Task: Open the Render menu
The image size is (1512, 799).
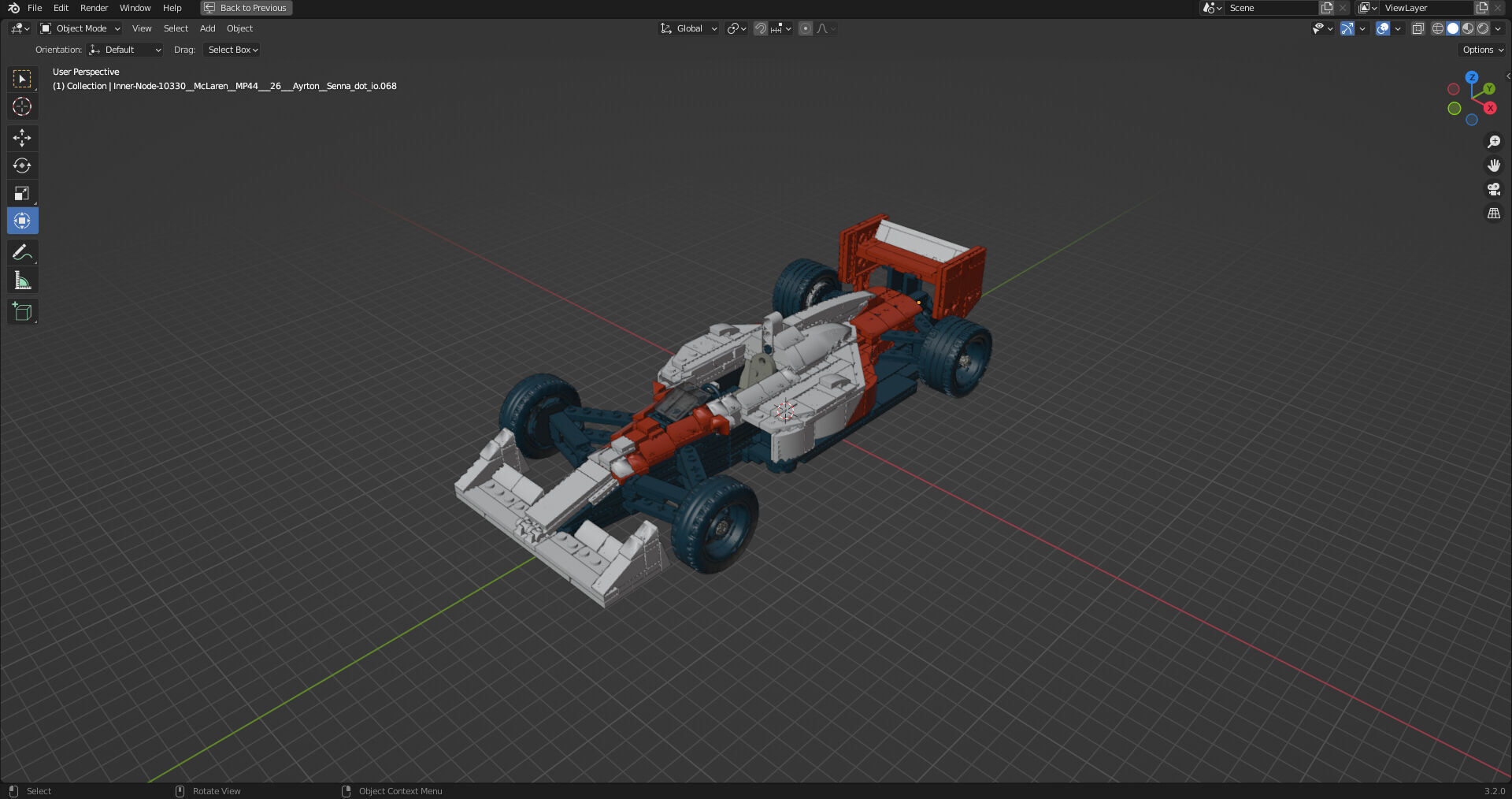Action: pyautogui.click(x=94, y=8)
